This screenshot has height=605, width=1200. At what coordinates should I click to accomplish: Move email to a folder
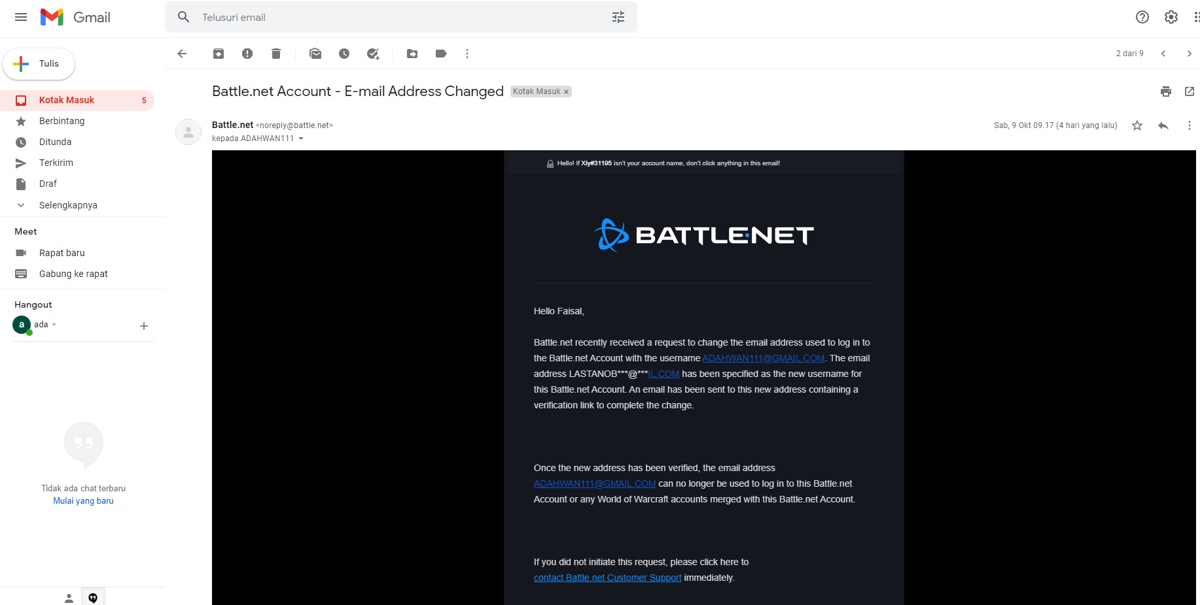coord(412,54)
